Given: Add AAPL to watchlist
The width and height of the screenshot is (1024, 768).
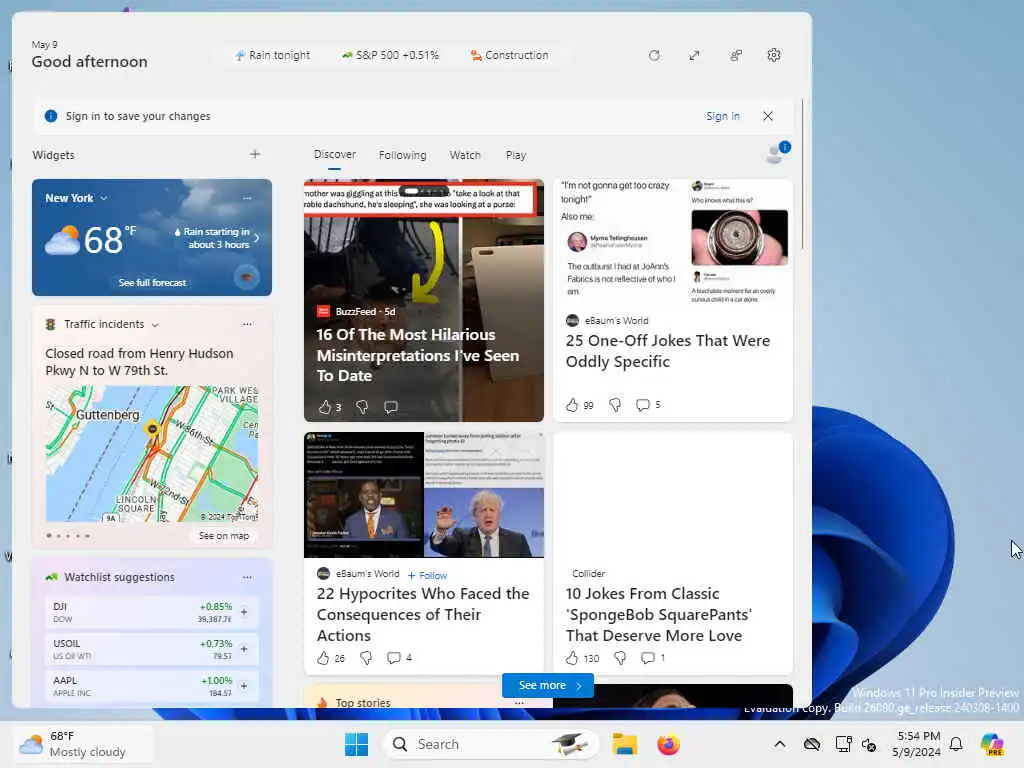Looking at the screenshot, I should pos(244,686).
